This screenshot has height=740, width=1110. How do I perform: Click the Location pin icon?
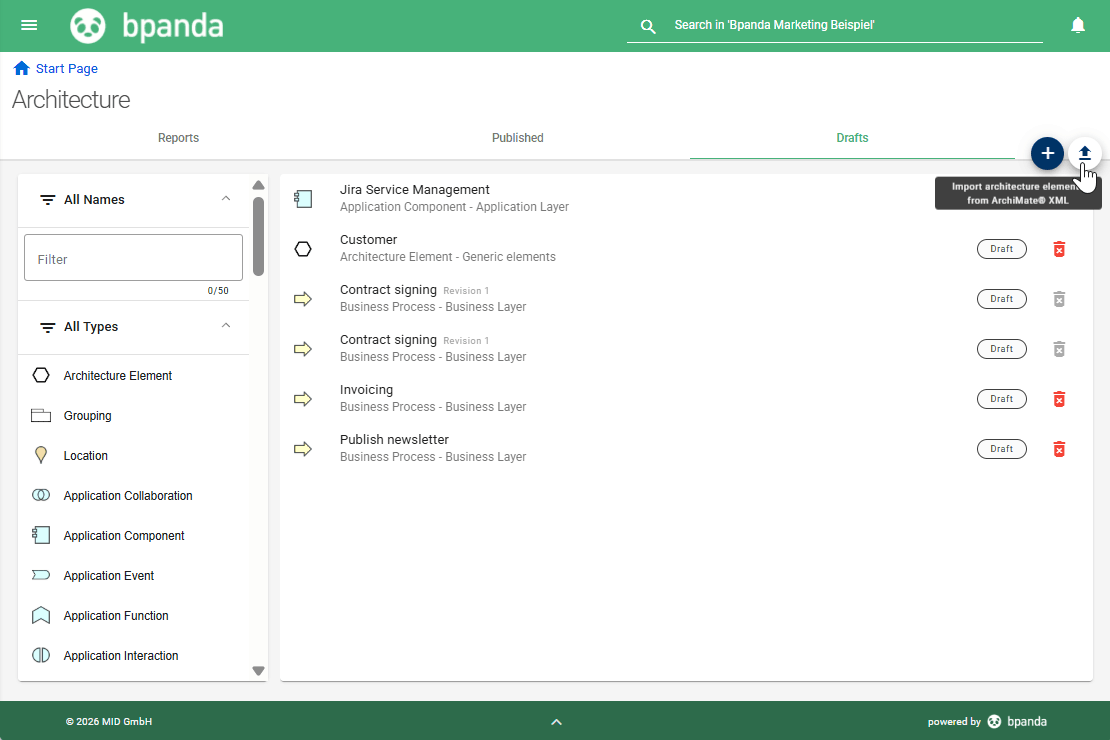41,455
